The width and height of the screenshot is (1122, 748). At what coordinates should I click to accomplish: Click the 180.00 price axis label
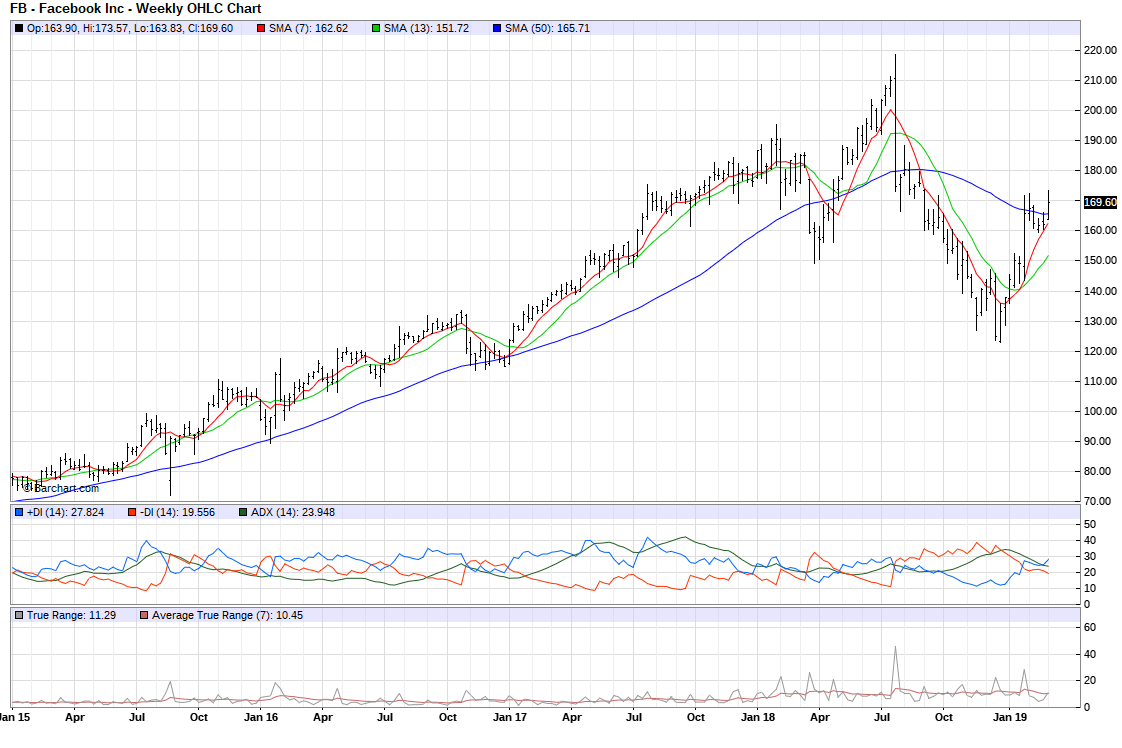(1100, 170)
